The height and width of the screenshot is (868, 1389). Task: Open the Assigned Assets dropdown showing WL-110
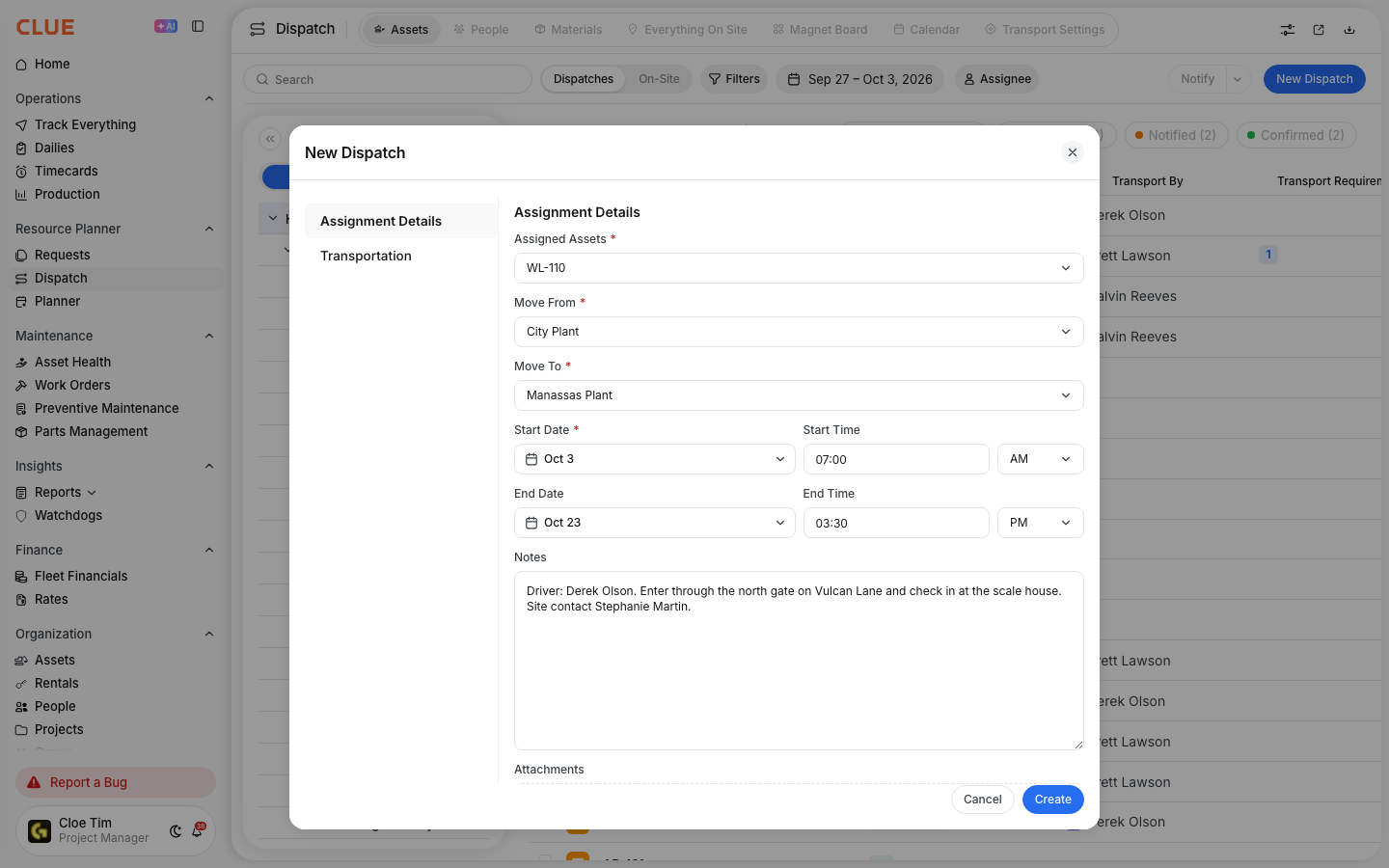tap(799, 268)
